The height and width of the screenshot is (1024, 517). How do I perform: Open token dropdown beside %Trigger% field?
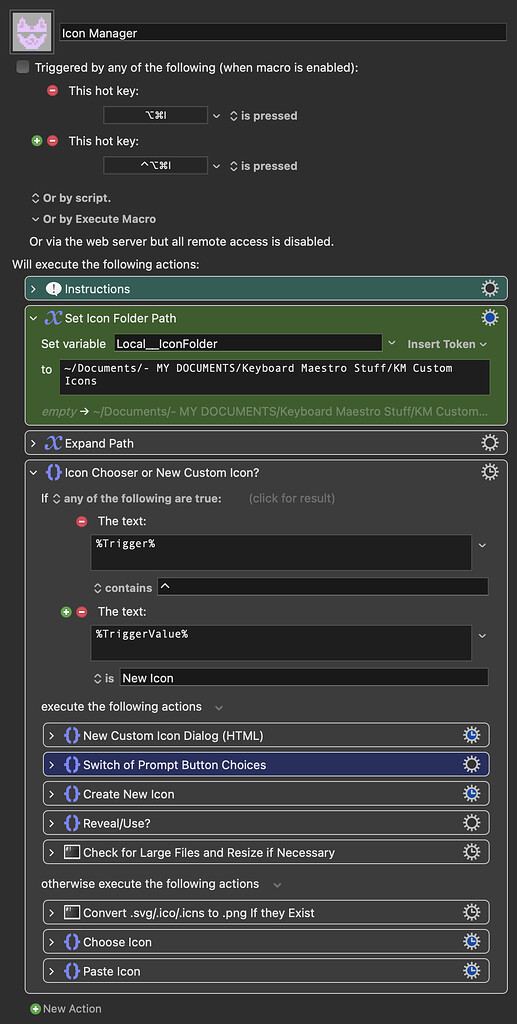pyautogui.click(x=482, y=545)
